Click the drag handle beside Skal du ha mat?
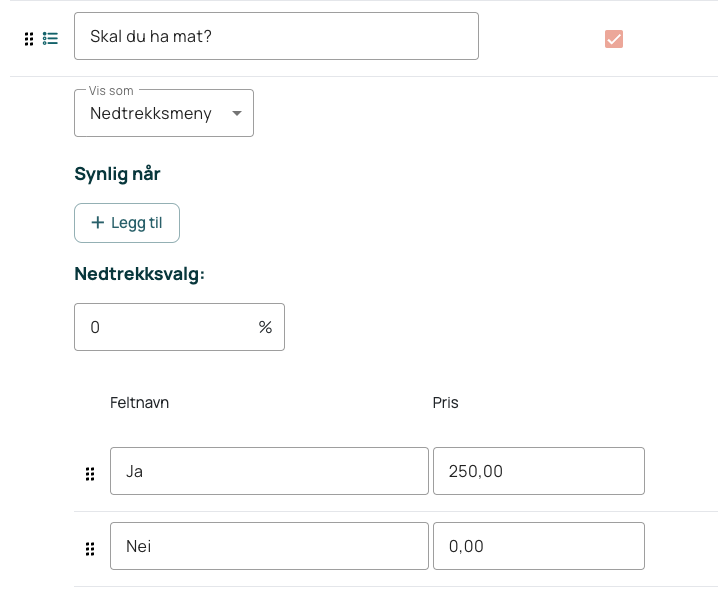718x593 pixels. point(29,39)
